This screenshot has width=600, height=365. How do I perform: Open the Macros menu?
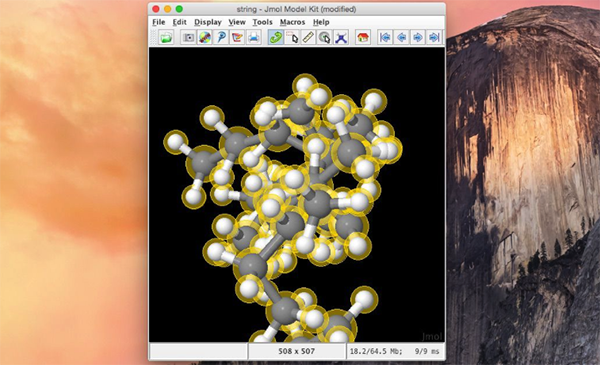(x=292, y=22)
